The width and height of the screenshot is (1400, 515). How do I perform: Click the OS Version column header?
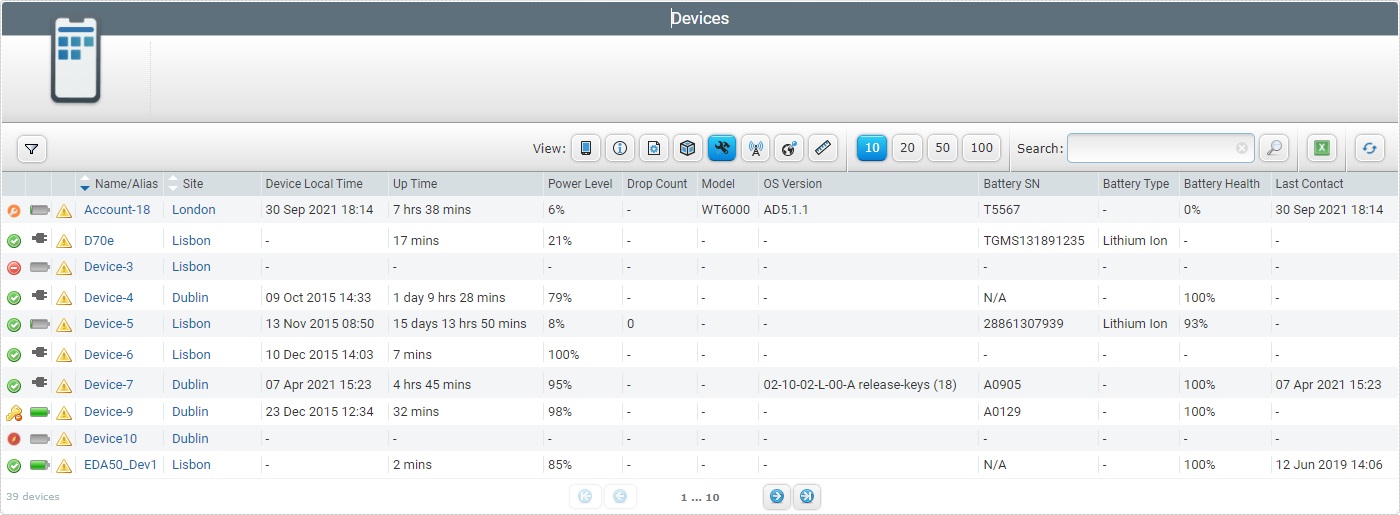[x=792, y=184]
